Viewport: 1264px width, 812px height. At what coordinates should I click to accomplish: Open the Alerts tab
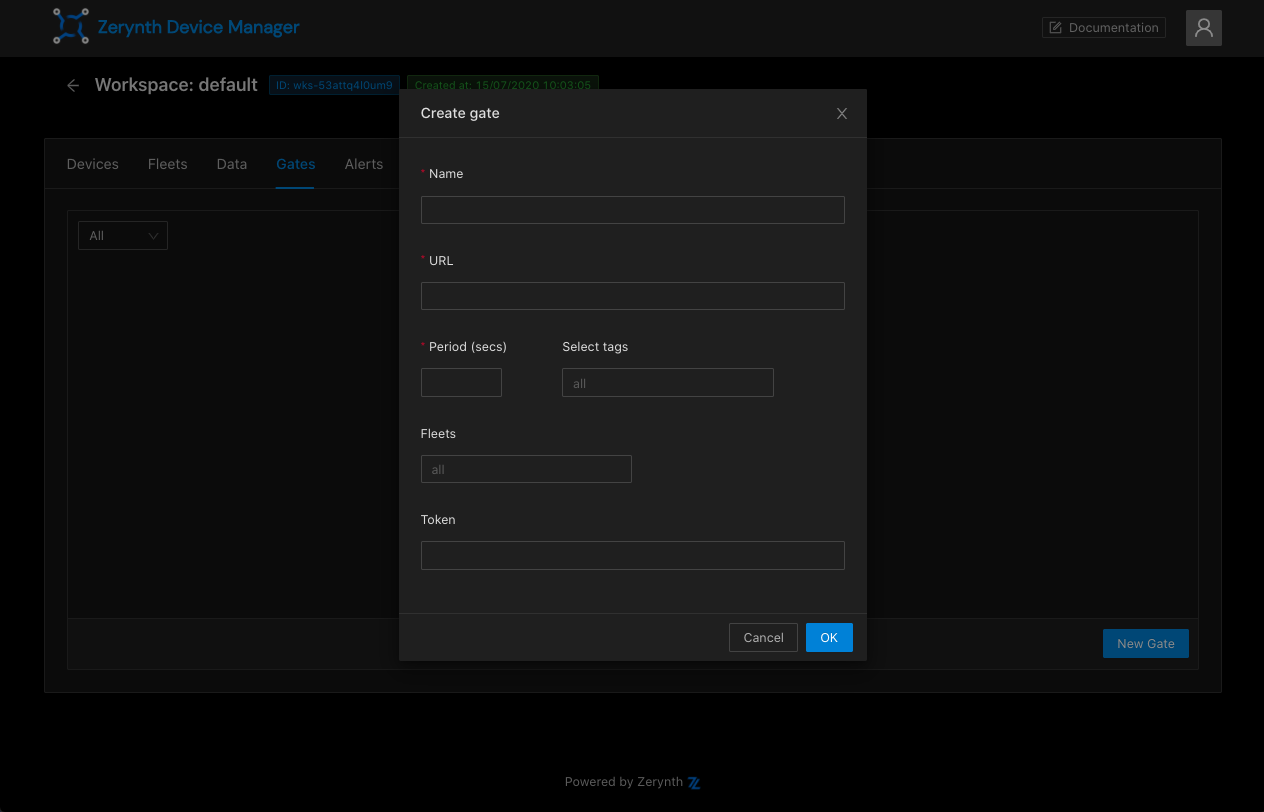(364, 164)
